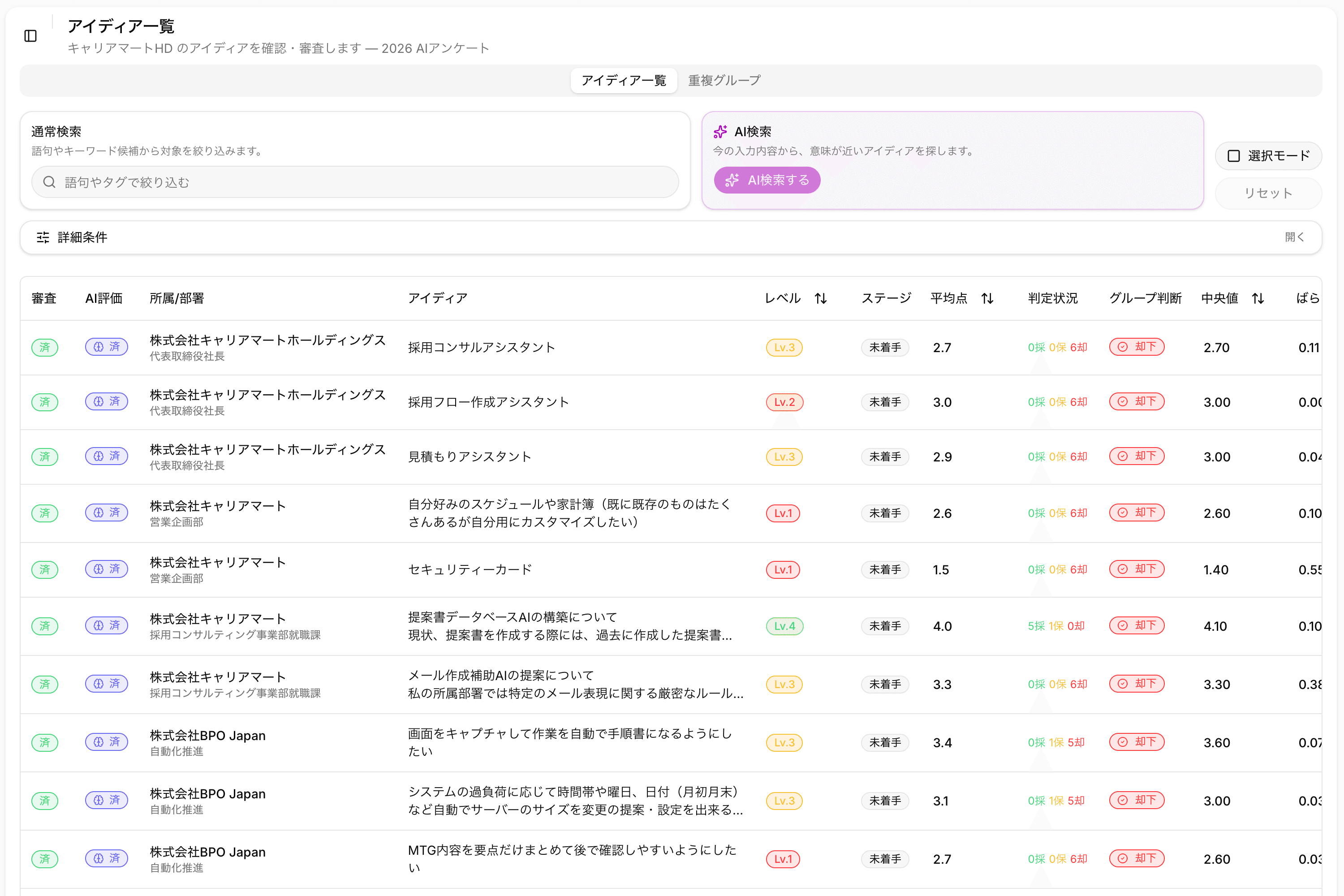Click Lv.2 badge in 採用フロー作成アシスタント row

(x=784, y=402)
